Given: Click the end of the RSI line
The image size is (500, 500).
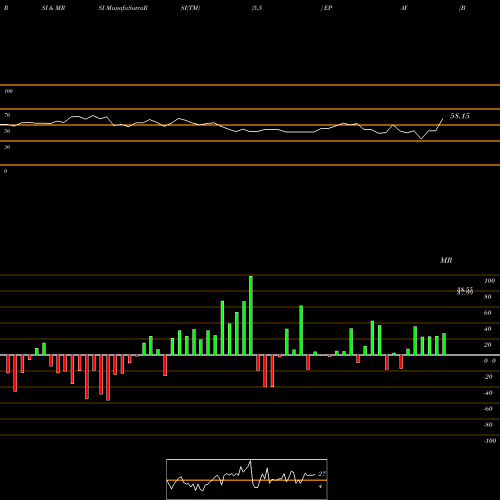Looking at the screenshot, I should [x=443, y=118].
